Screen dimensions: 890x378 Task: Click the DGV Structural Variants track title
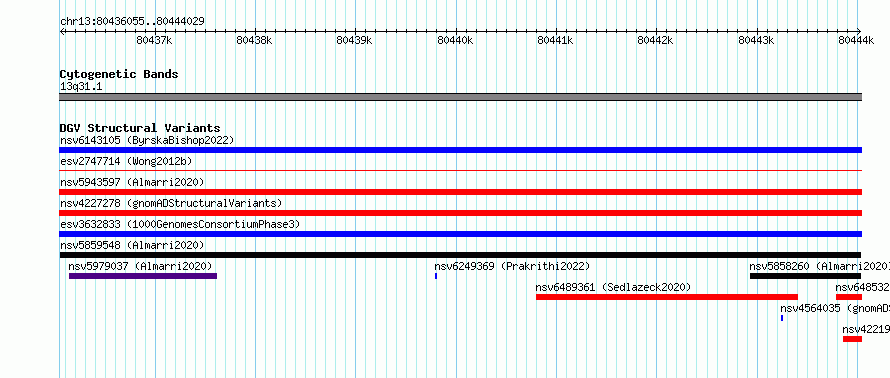coord(140,128)
